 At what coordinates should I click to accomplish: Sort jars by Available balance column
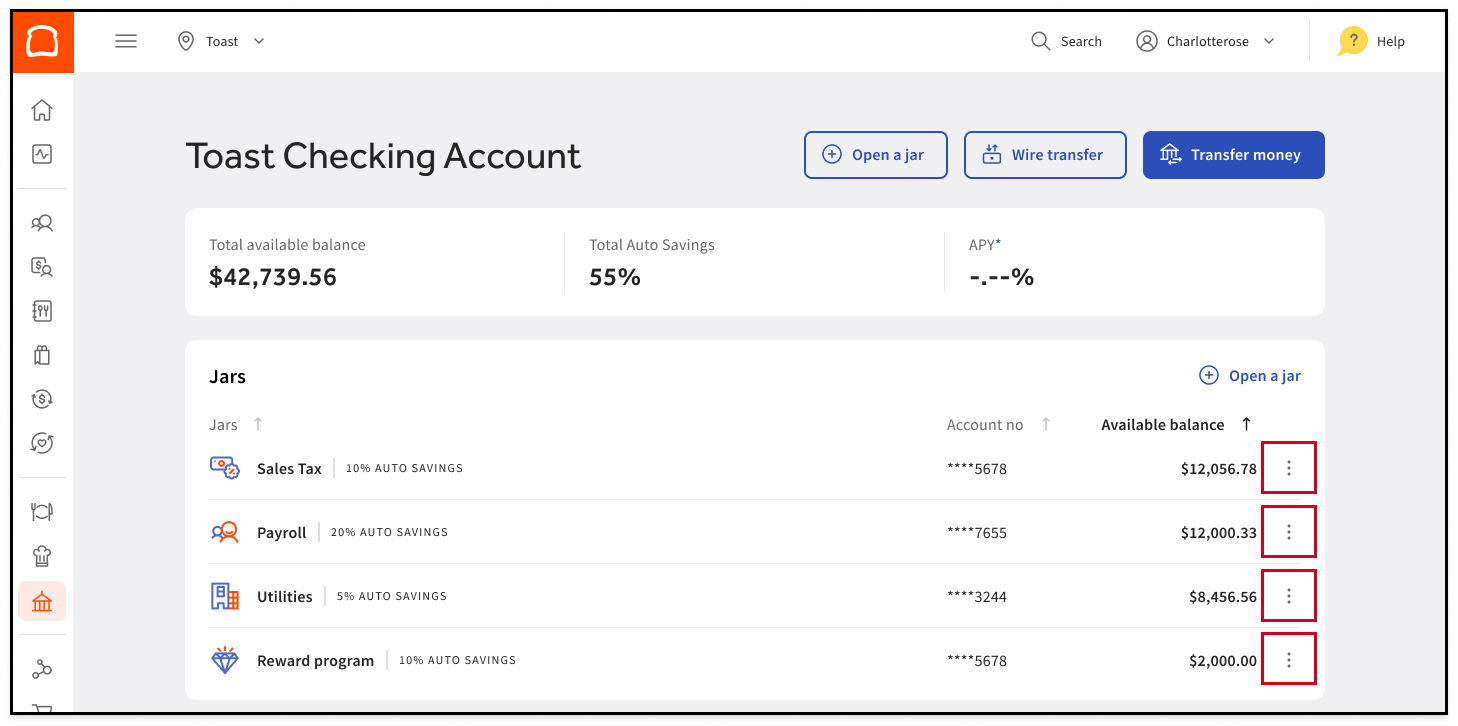tap(1246, 424)
